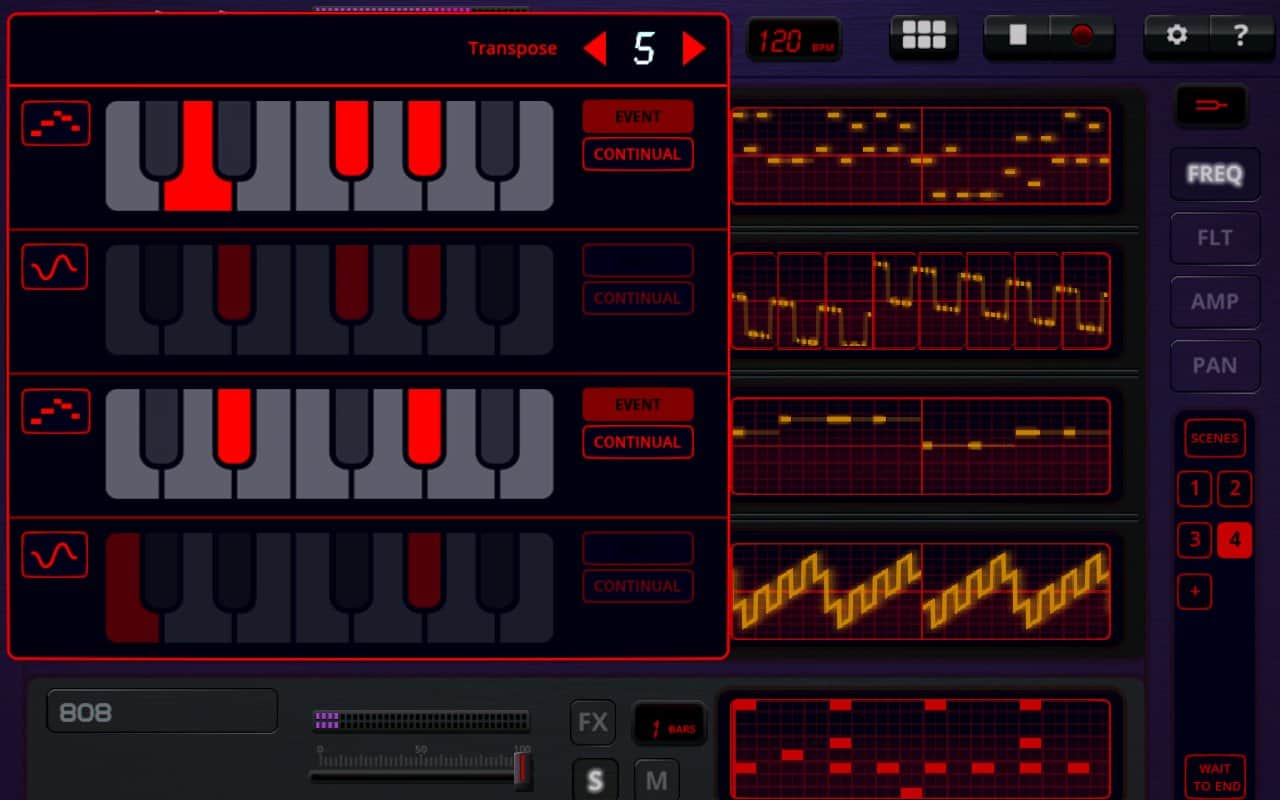Click the volume slider handle at 100
The width and height of the screenshot is (1280, 800).
point(522,770)
